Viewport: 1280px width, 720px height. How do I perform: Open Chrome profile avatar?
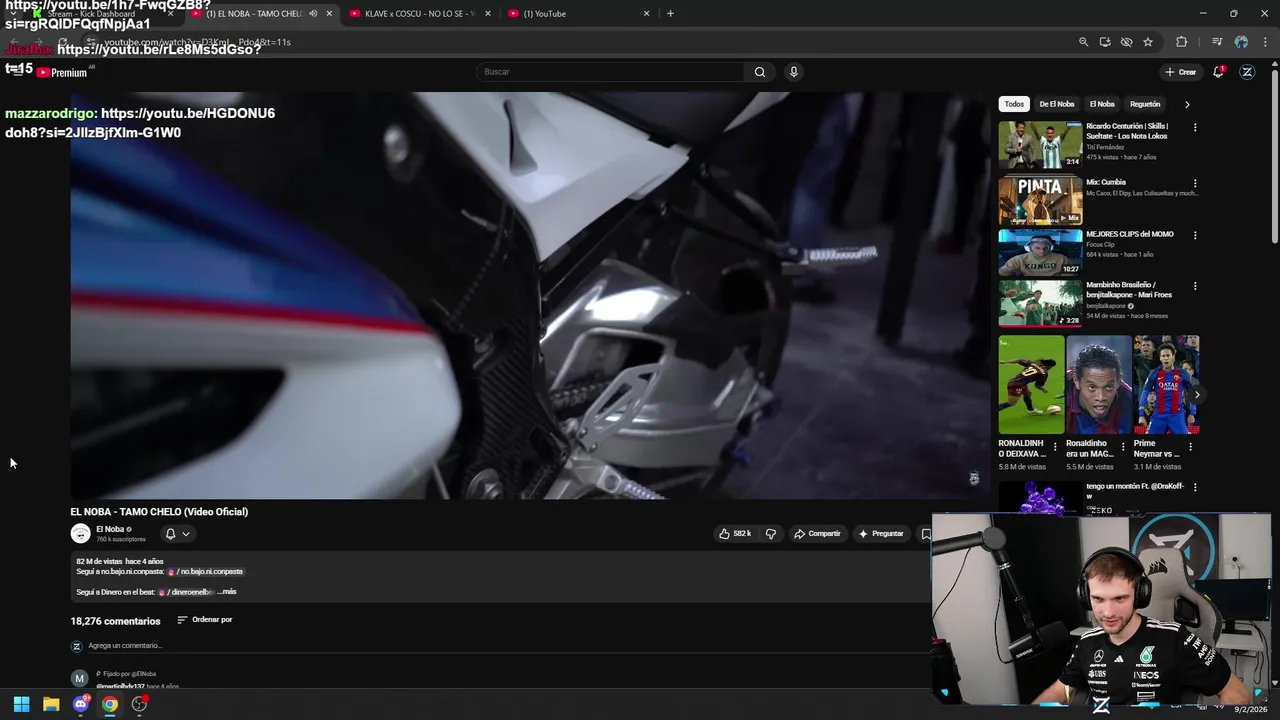(1241, 42)
